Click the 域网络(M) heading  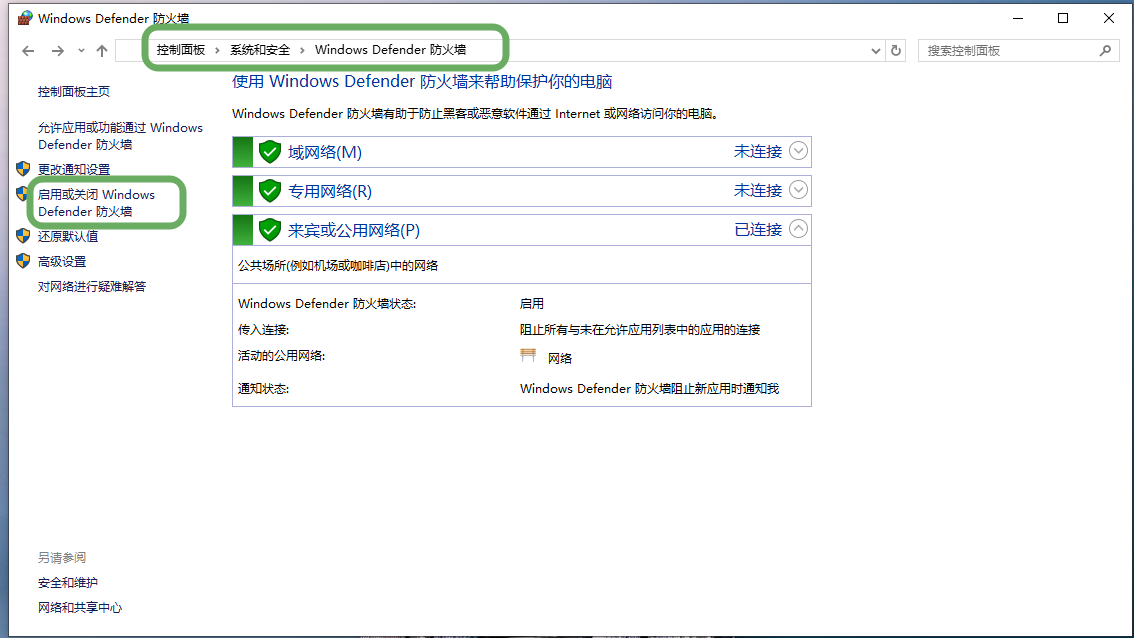325,152
